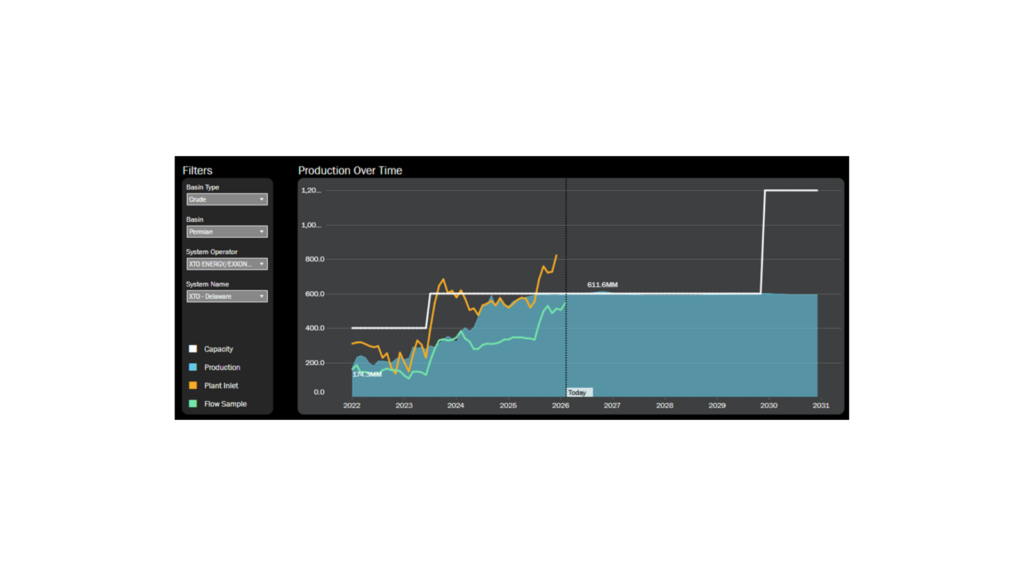Expand the System Name dropdown (XTO - Delaware)
Screen dimensions: 1024x576
(227, 296)
